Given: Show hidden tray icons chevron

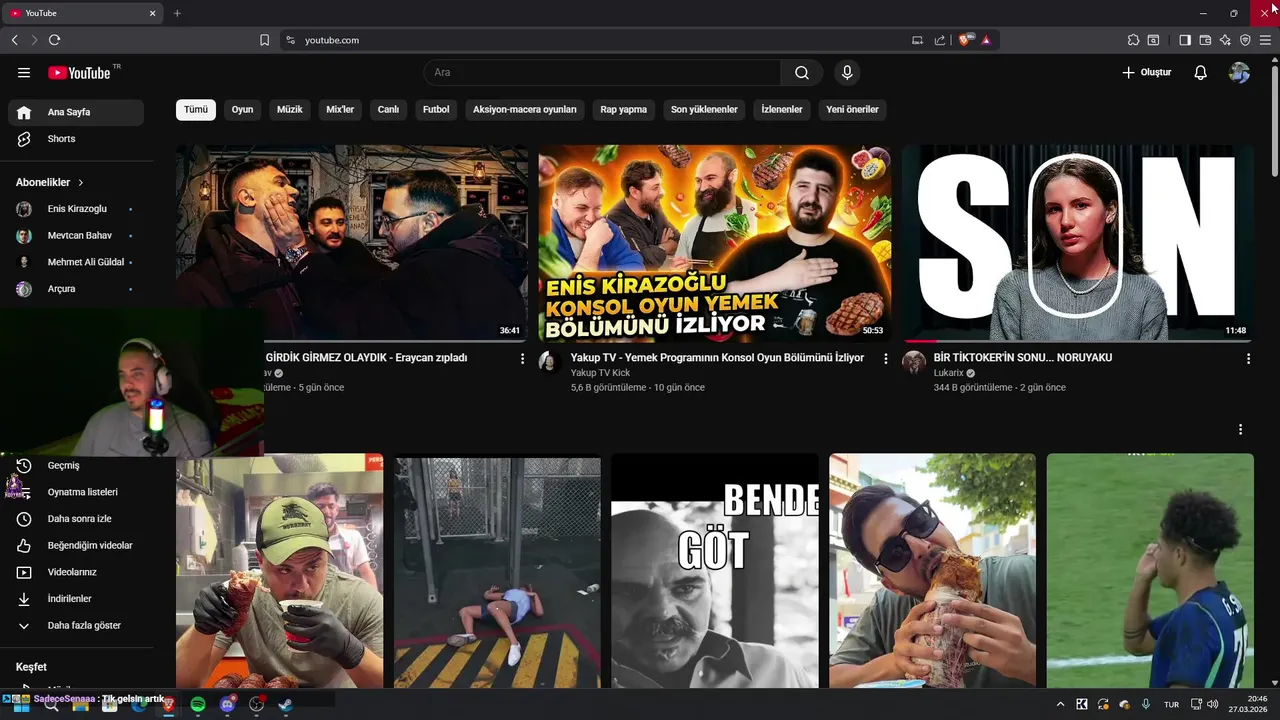Looking at the screenshot, I should pyautogui.click(x=1060, y=704).
